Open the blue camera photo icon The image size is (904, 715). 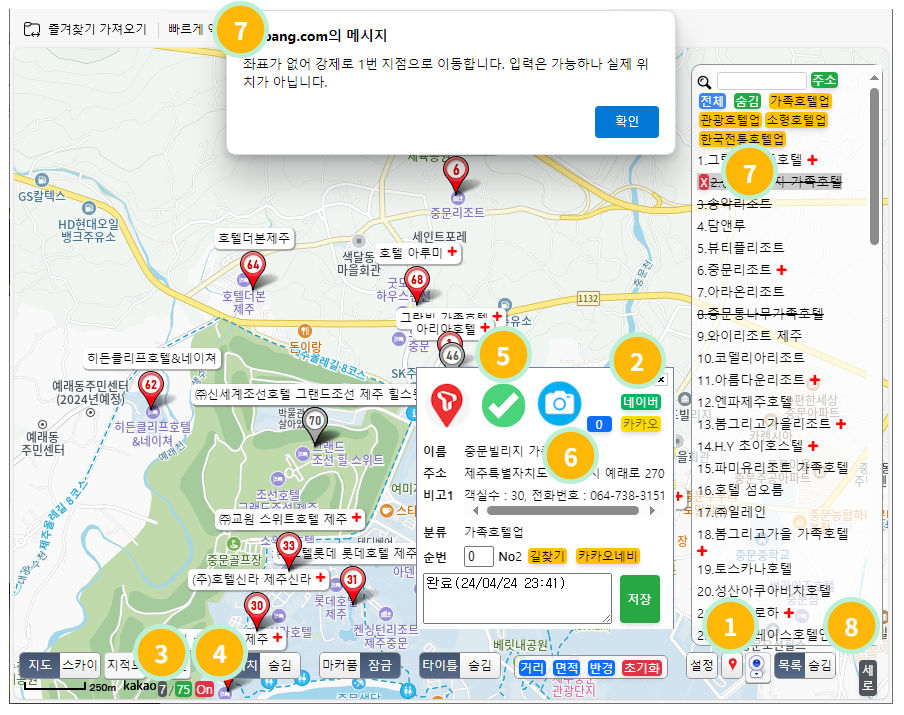point(560,403)
